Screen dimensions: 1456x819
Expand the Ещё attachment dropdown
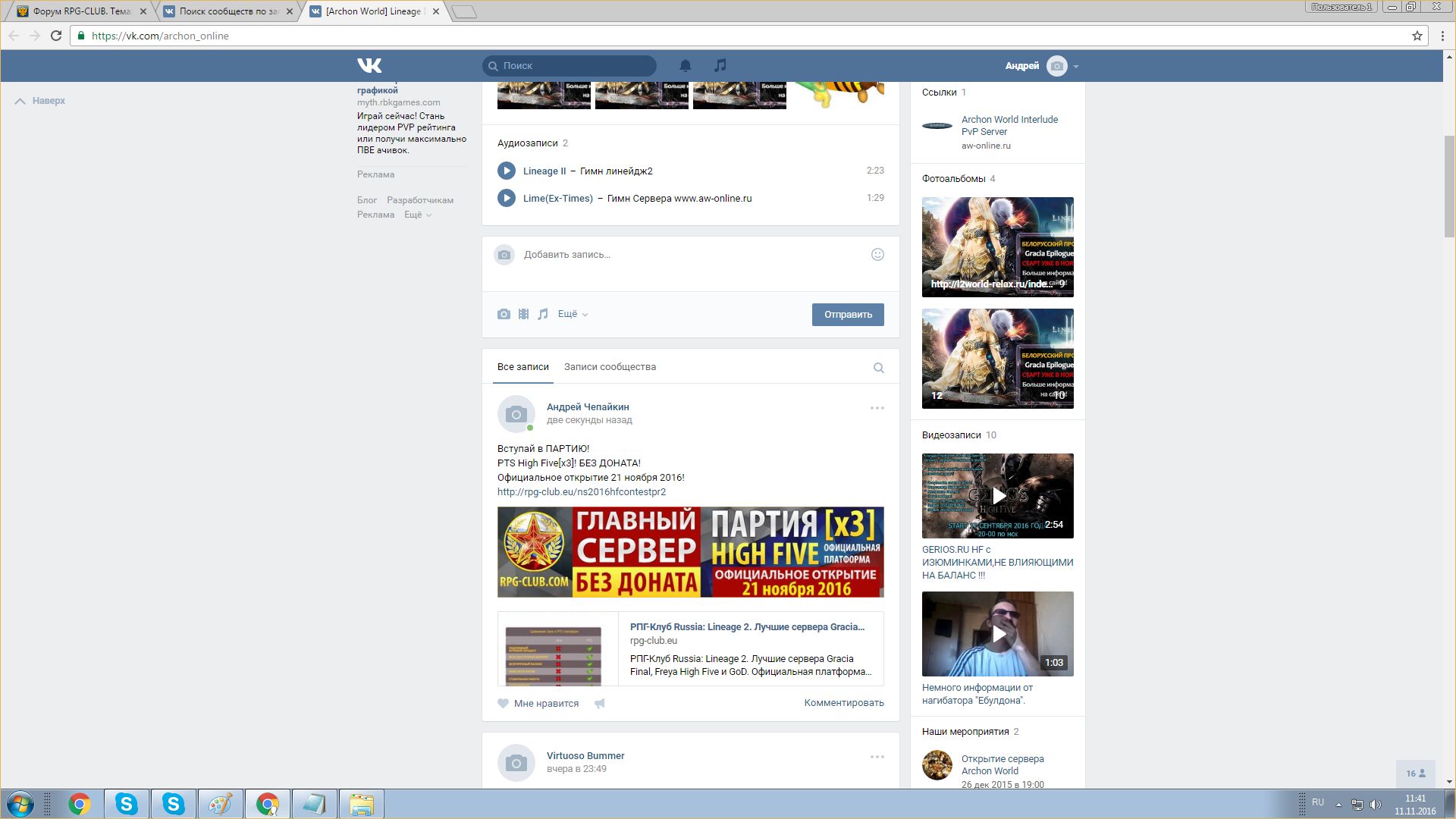click(x=573, y=314)
